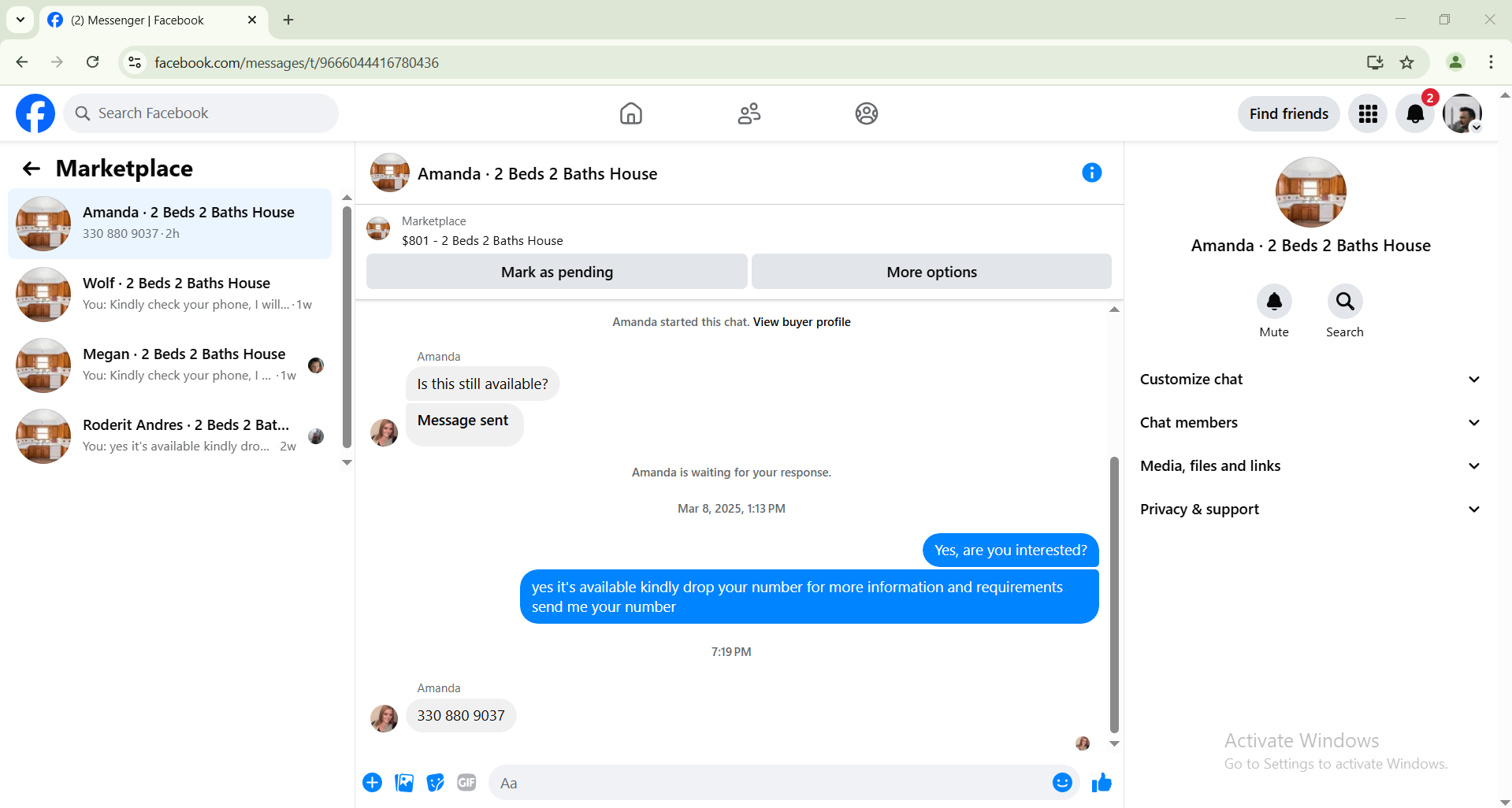Click the 'Message sent' bubble
Image resolution: width=1512 pixels, height=808 pixels.
coord(464,424)
